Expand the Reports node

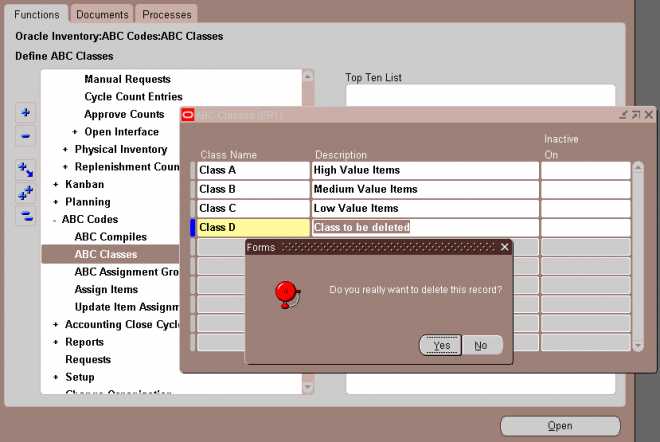click(x=55, y=342)
